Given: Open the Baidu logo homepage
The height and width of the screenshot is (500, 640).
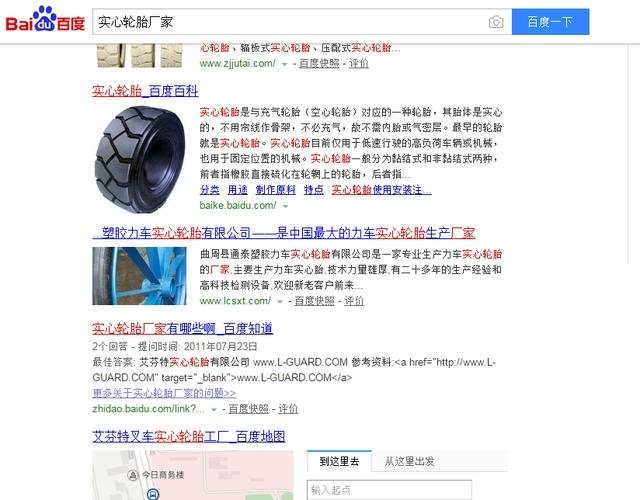Looking at the screenshot, I should click(45, 20).
